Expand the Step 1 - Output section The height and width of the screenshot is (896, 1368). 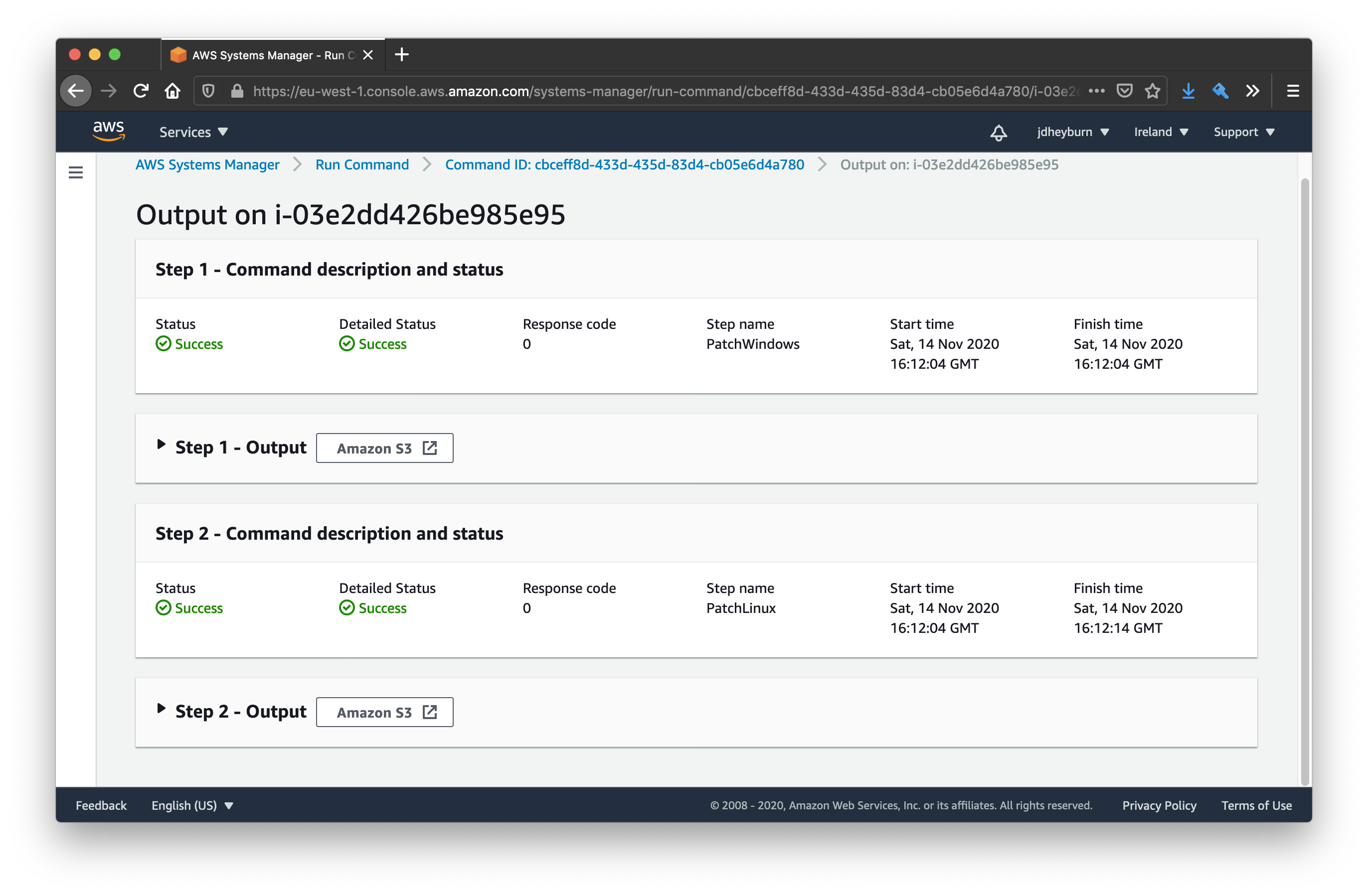click(163, 447)
